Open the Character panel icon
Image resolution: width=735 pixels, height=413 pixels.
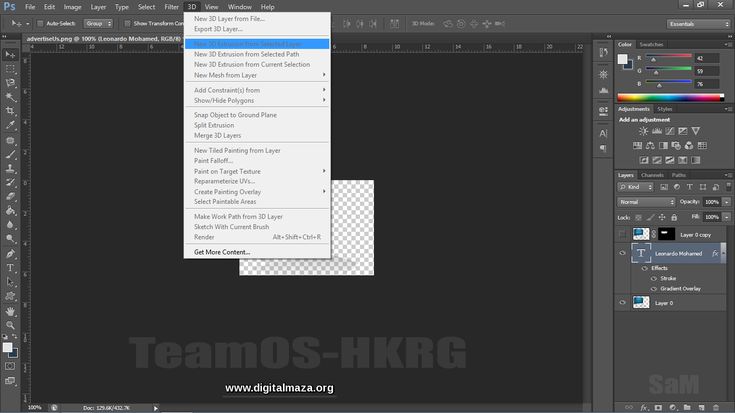[603, 133]
